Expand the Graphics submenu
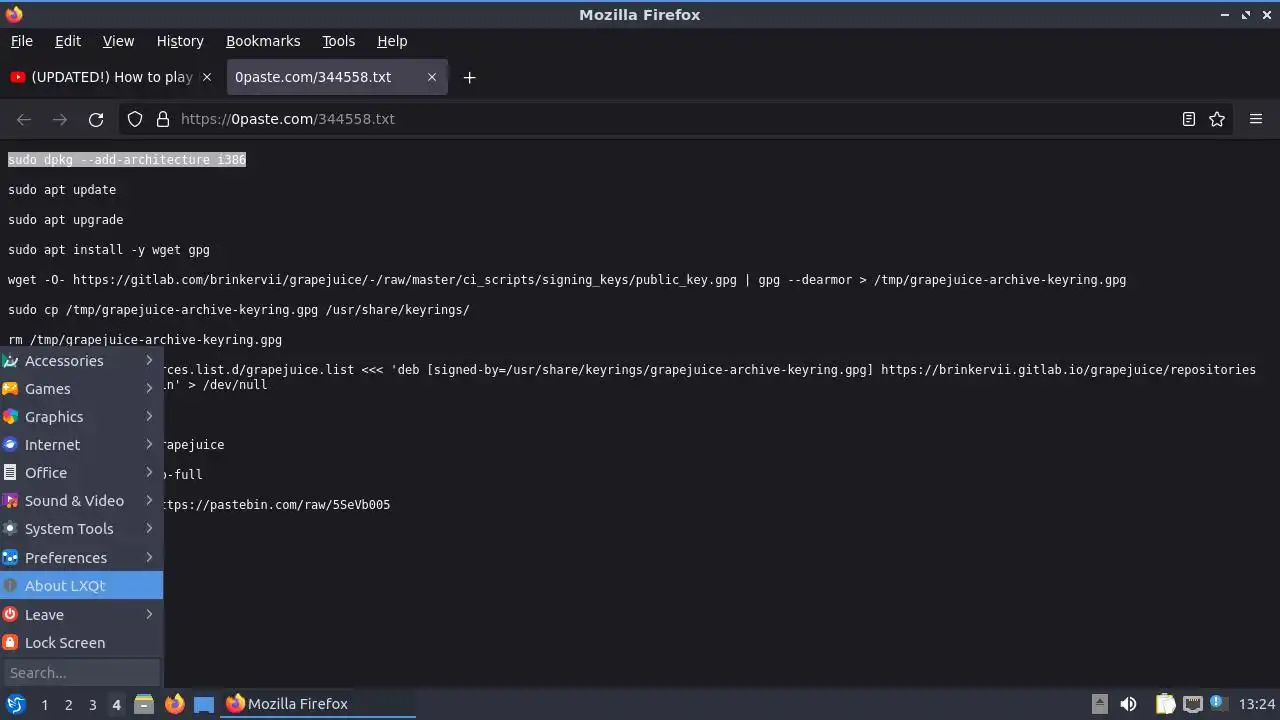Image resolution: width=1280 pixels, height=720 pixels. pyautogui.click(x=81, y=417)
